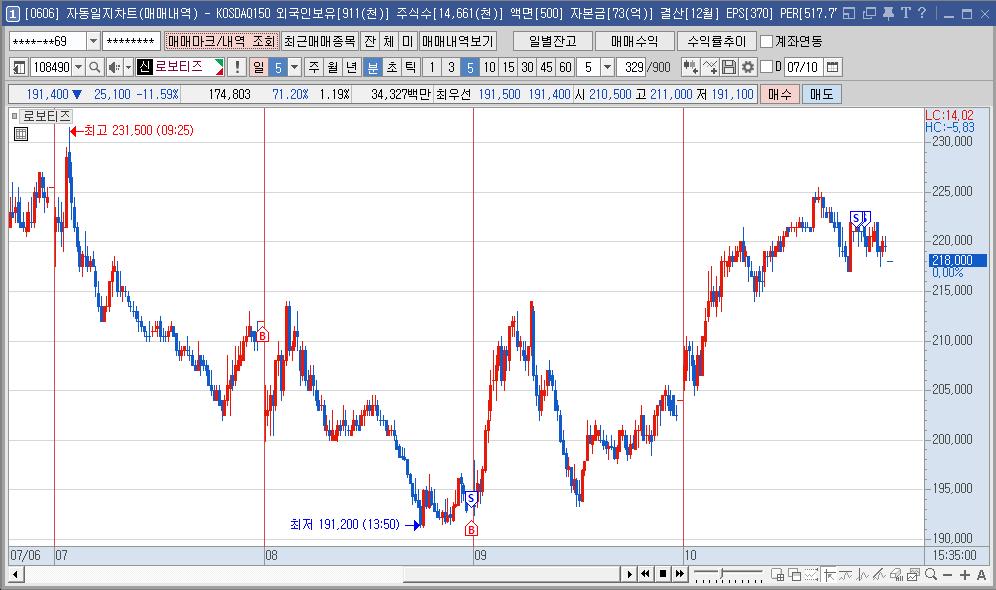Expand the speaker options dropdown arrow

128,67
